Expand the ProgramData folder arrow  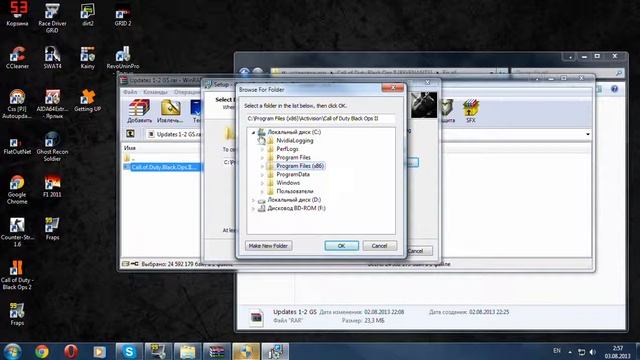tap(262, 174)
